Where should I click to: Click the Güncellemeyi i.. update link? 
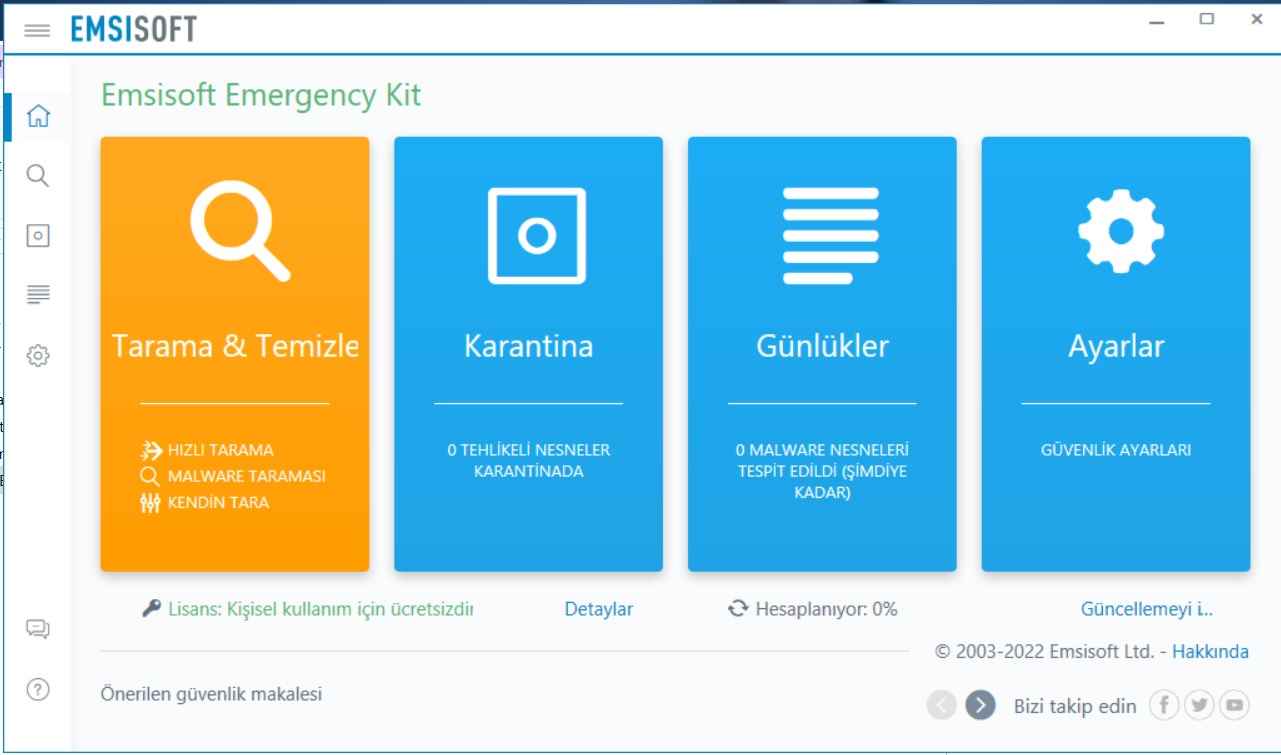point(1147,609)
